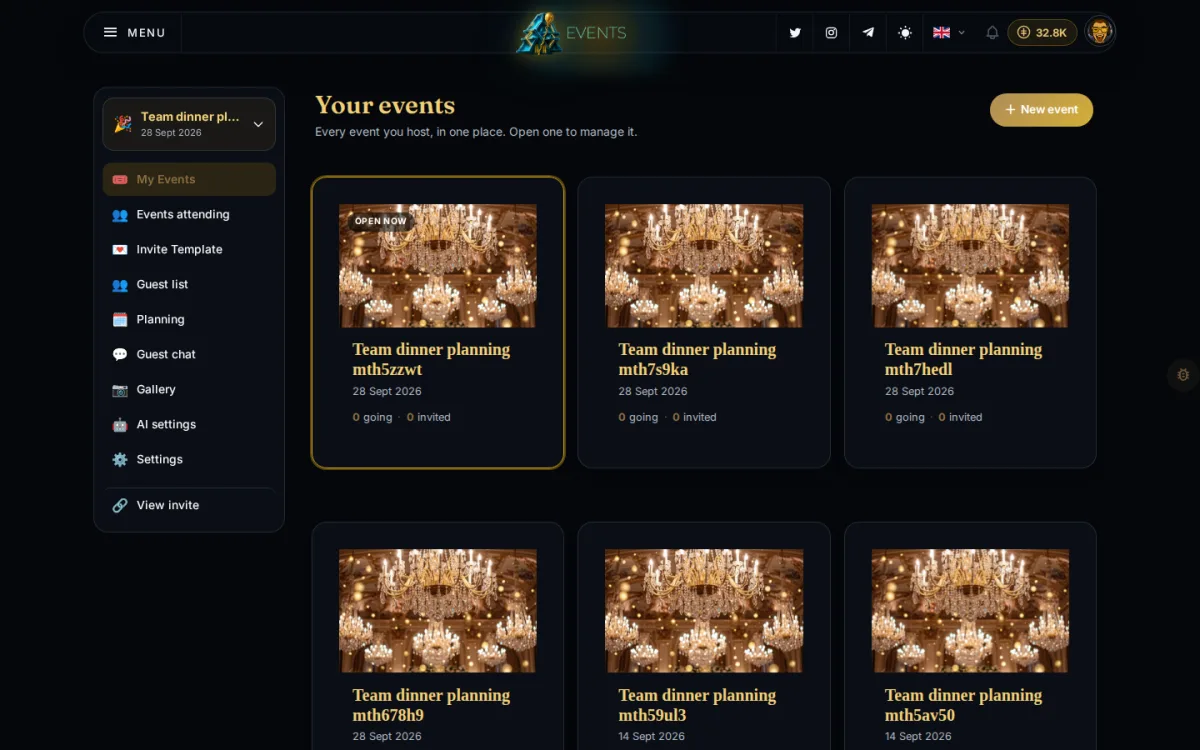Toggle light mode with sun icon

(x=905, y=33)
